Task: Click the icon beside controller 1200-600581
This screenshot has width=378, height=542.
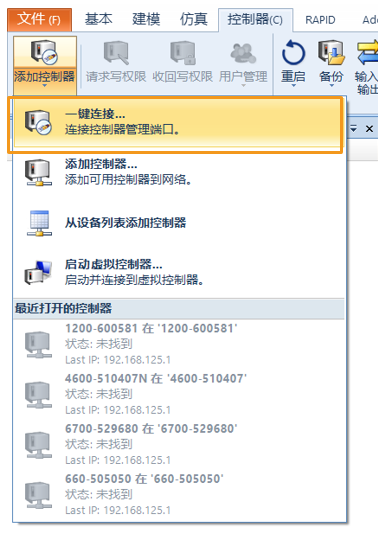Action: click(38, 345)
